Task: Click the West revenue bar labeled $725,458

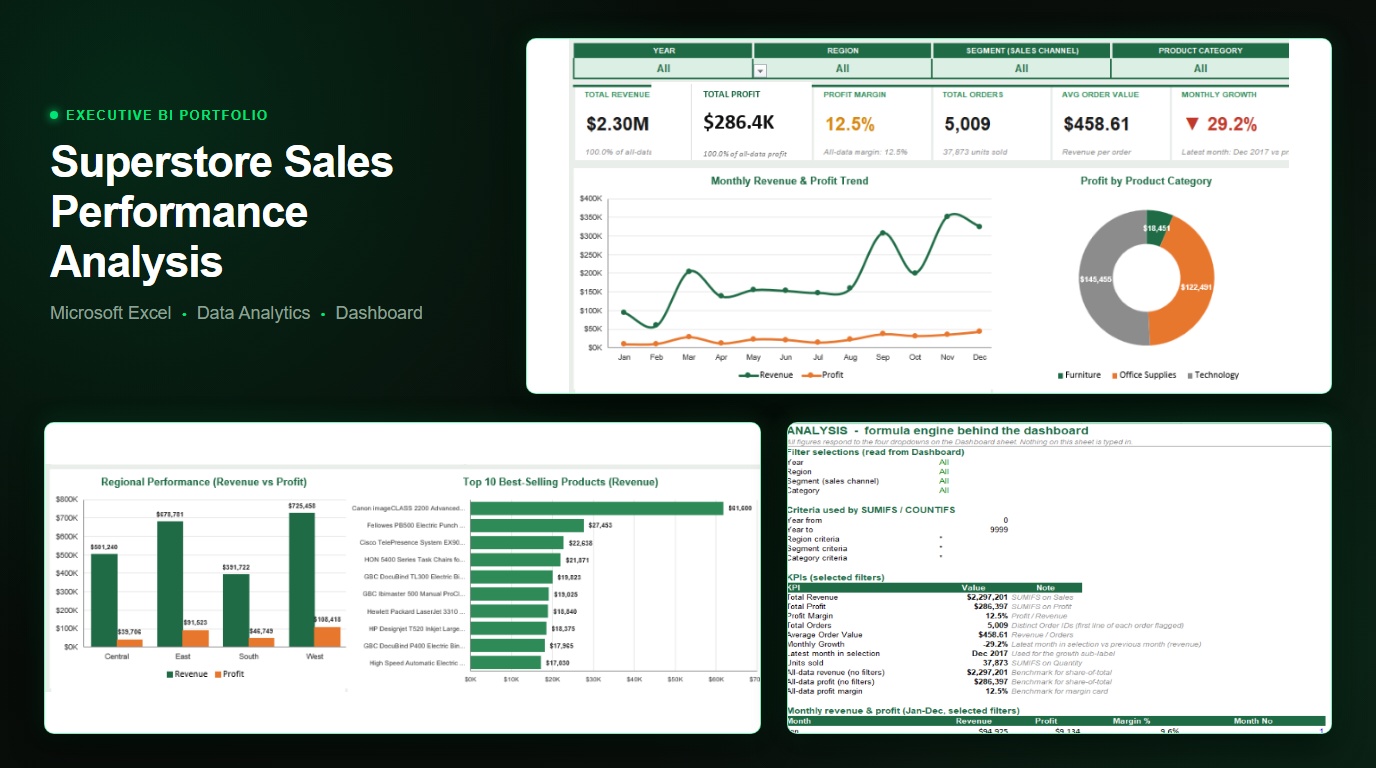Action: 302,580
